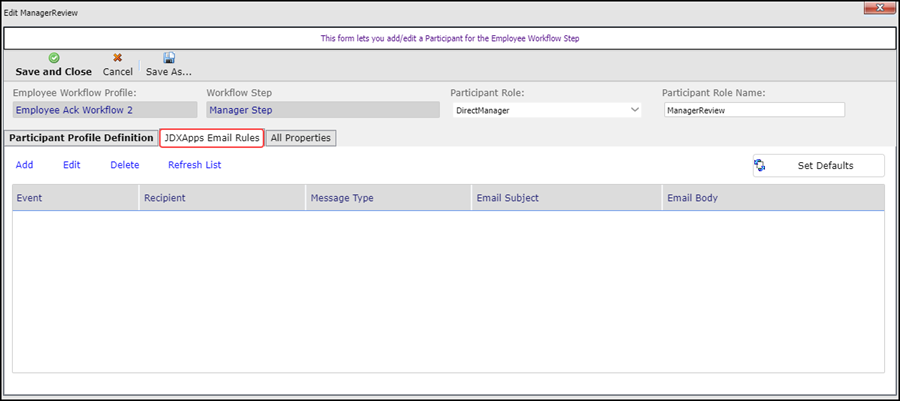The height and width of the screenshot is (401, 900).
Task: Click the refresh icon on Set Defaults
Action: point(760,166)
